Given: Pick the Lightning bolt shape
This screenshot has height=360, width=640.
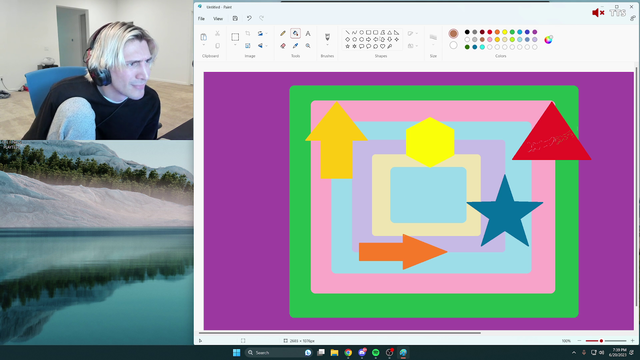Looking at the screenshot, I should coord(389,47).
